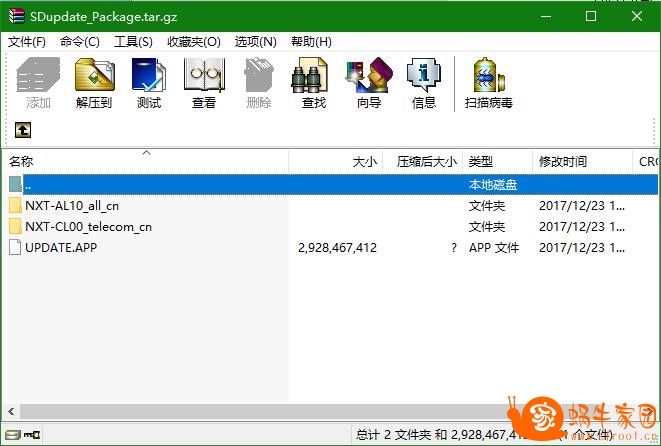Sort by Size (大小) column header
This screenshot has width=661, height=446.
tap(336, 161)
